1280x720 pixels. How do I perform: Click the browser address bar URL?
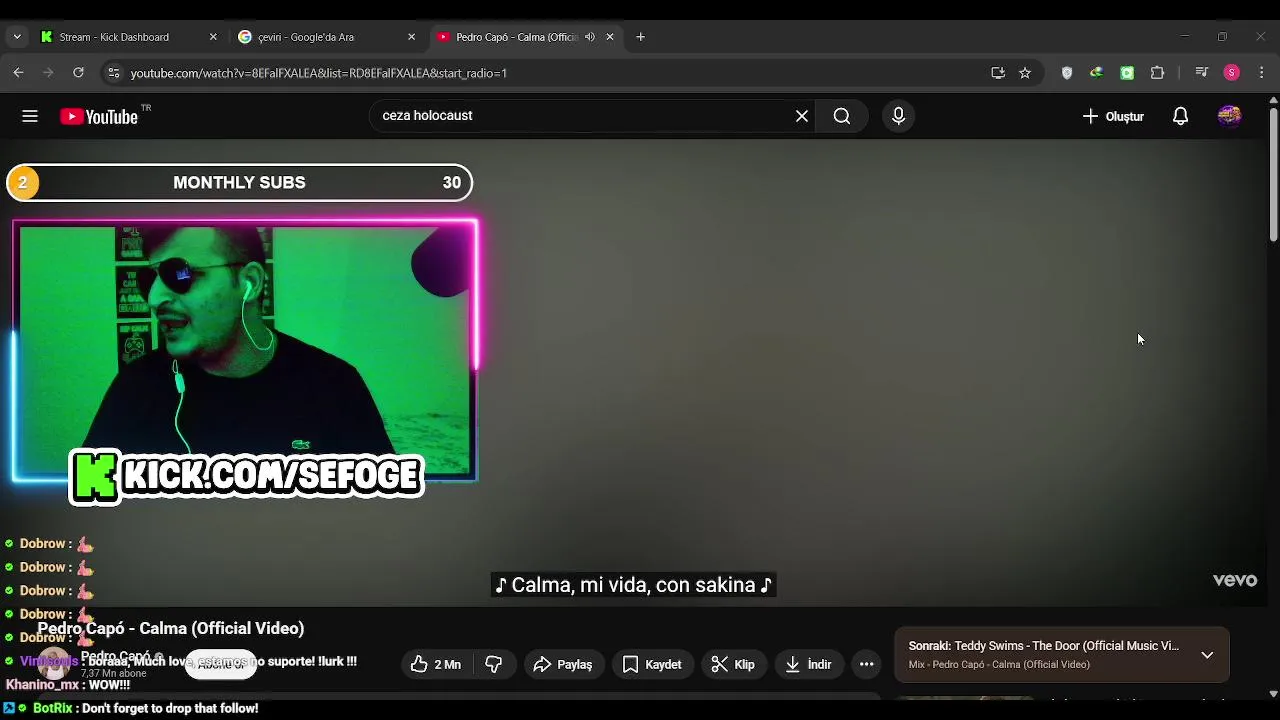[x=318, y=73]
